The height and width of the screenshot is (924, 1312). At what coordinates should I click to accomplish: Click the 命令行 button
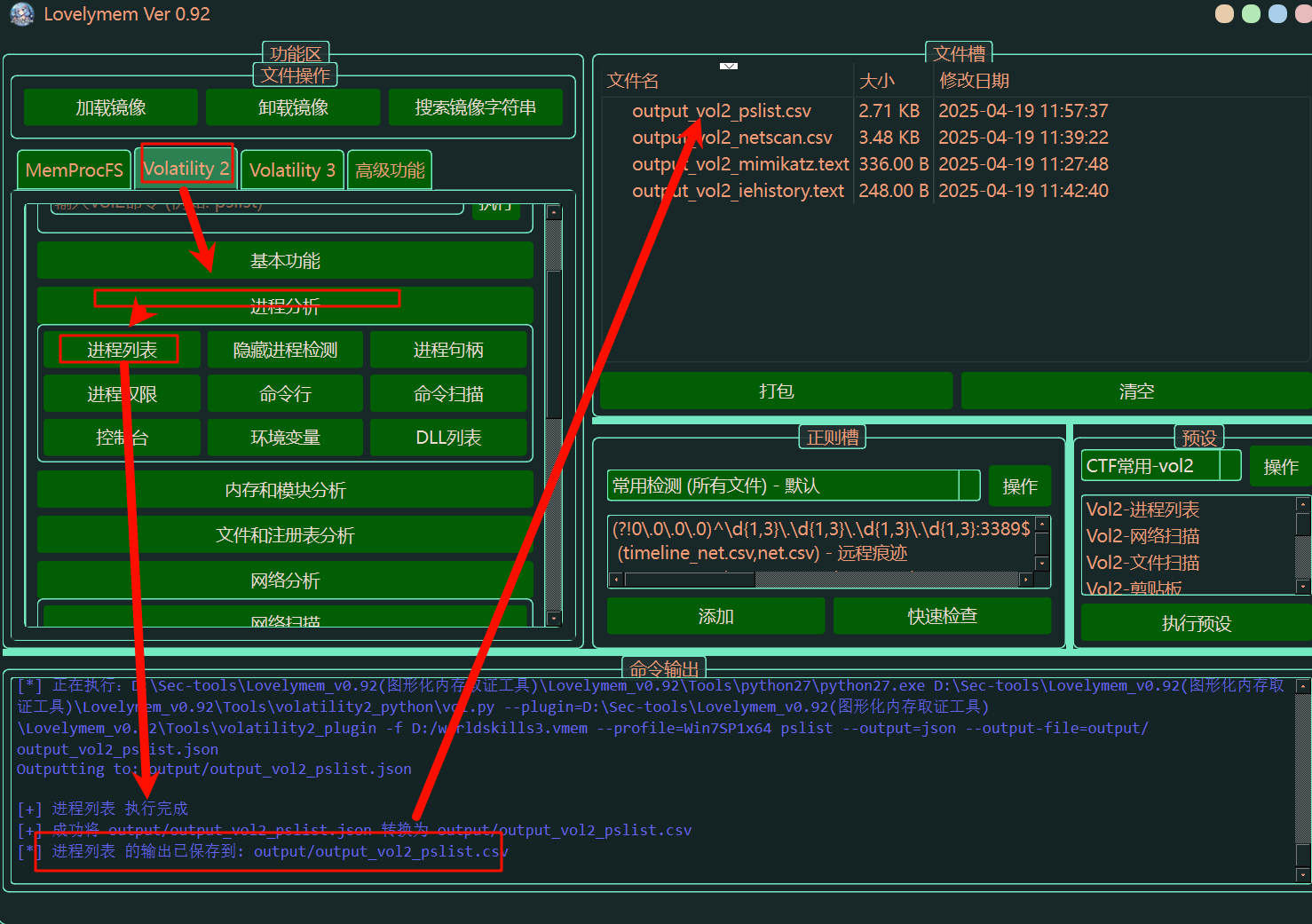(x=285, y=393)
